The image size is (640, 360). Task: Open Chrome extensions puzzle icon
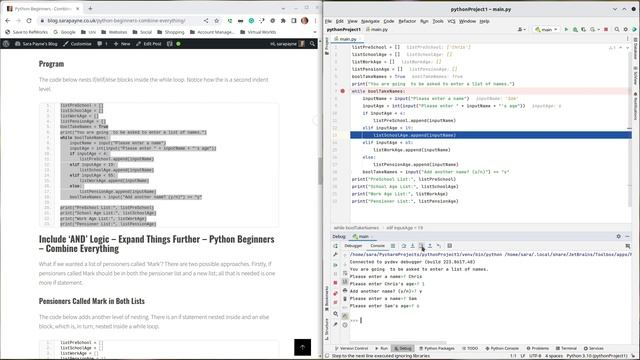[x=283, y=20]
